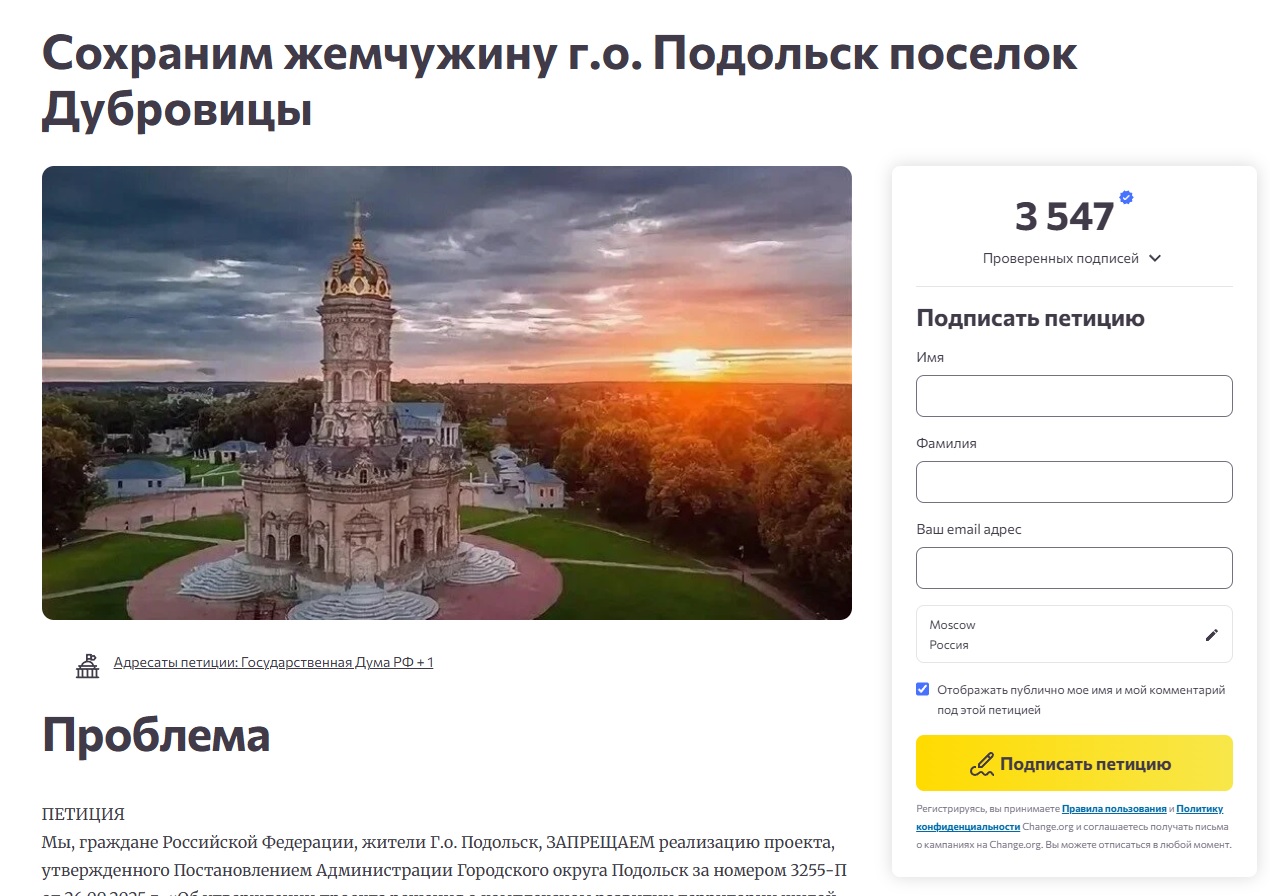This screenshot has width=1270, height=896.
Task: Click the yellow Подписать петицию button
Action: click(x=1074, y=764)
